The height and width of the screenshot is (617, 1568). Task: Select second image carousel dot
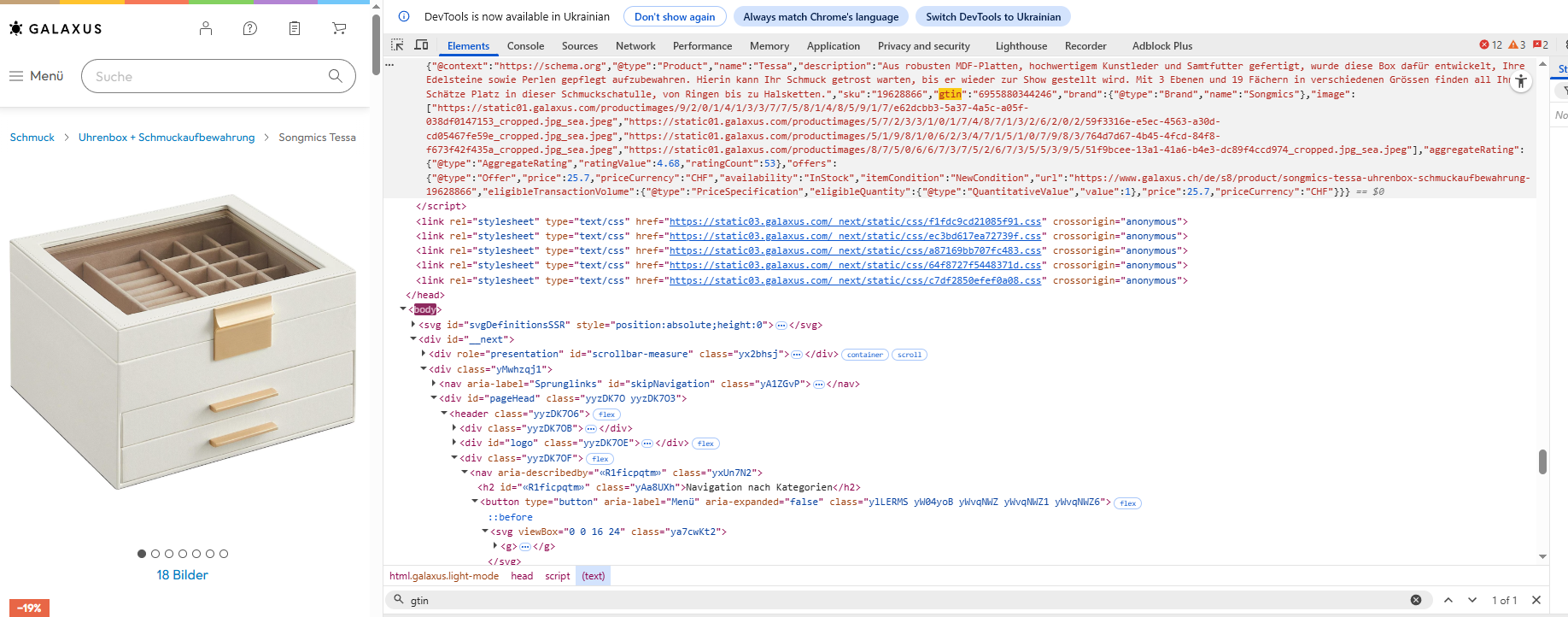pos(155,554)
